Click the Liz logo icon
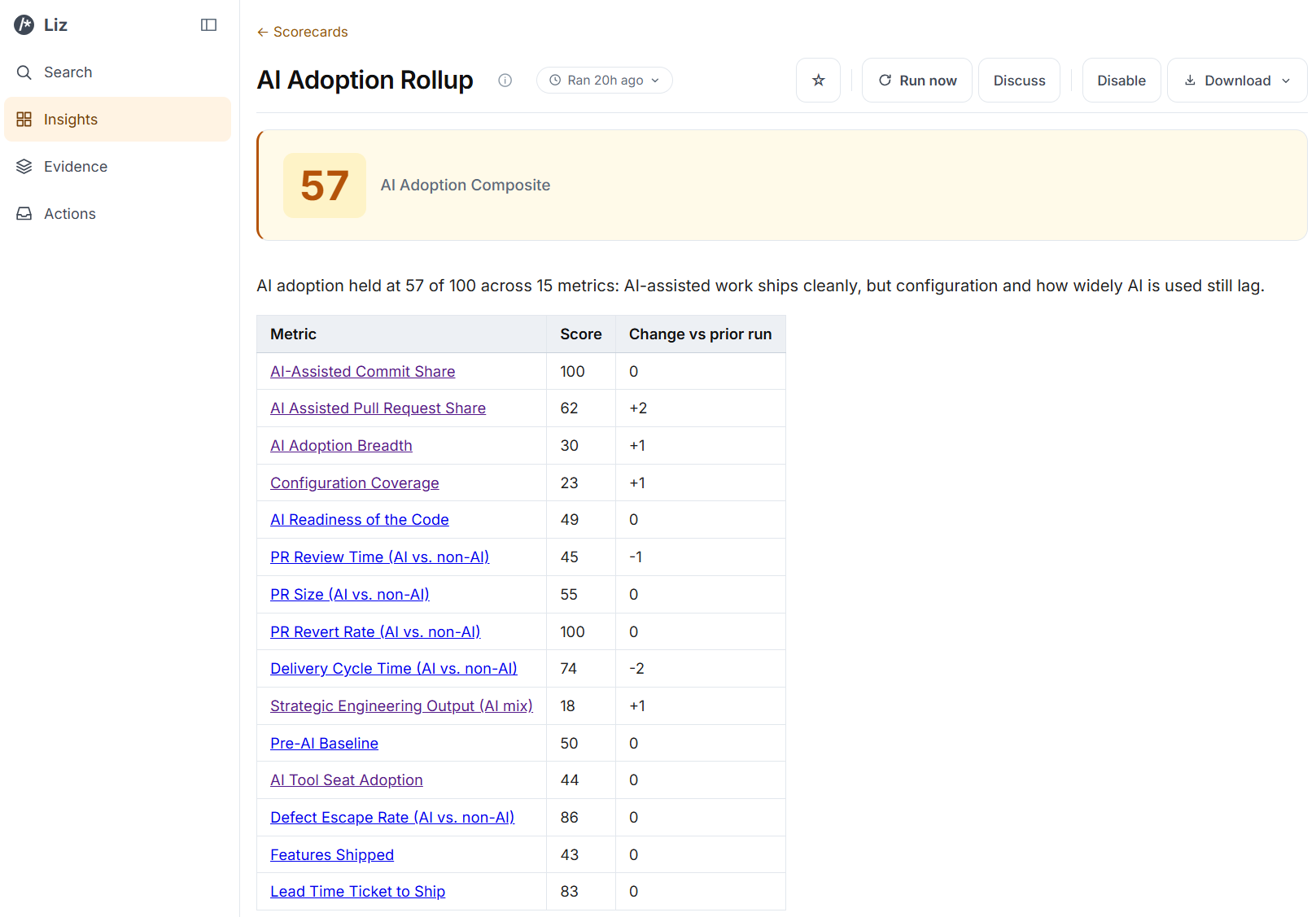Viewport: 1316px width, 917px height. coord(24,25)
